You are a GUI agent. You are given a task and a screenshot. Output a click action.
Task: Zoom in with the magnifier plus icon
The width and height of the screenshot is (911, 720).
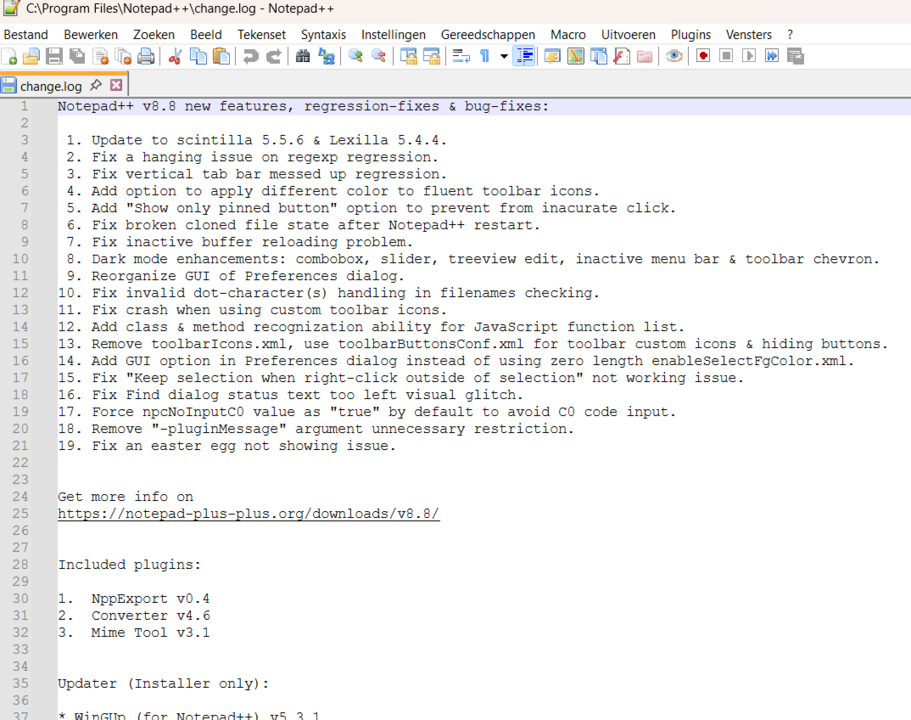coord(356,56)
